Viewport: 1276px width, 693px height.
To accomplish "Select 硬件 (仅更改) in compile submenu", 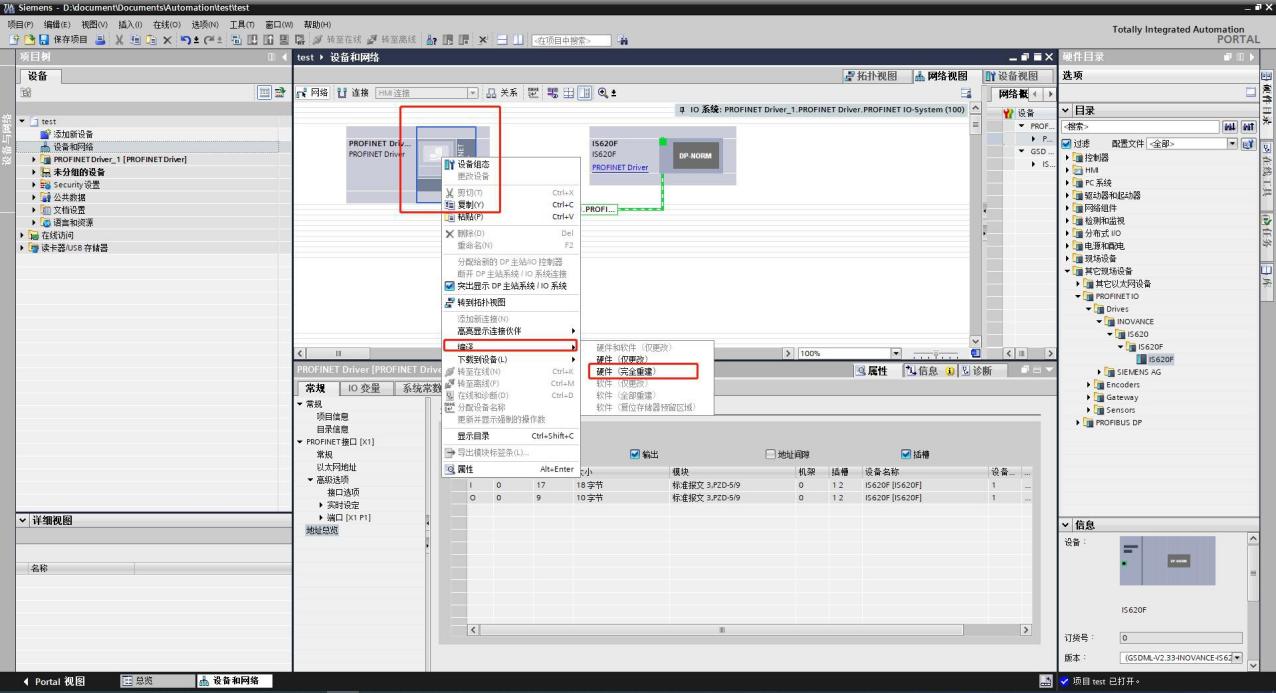I will (x=622, y=359).
